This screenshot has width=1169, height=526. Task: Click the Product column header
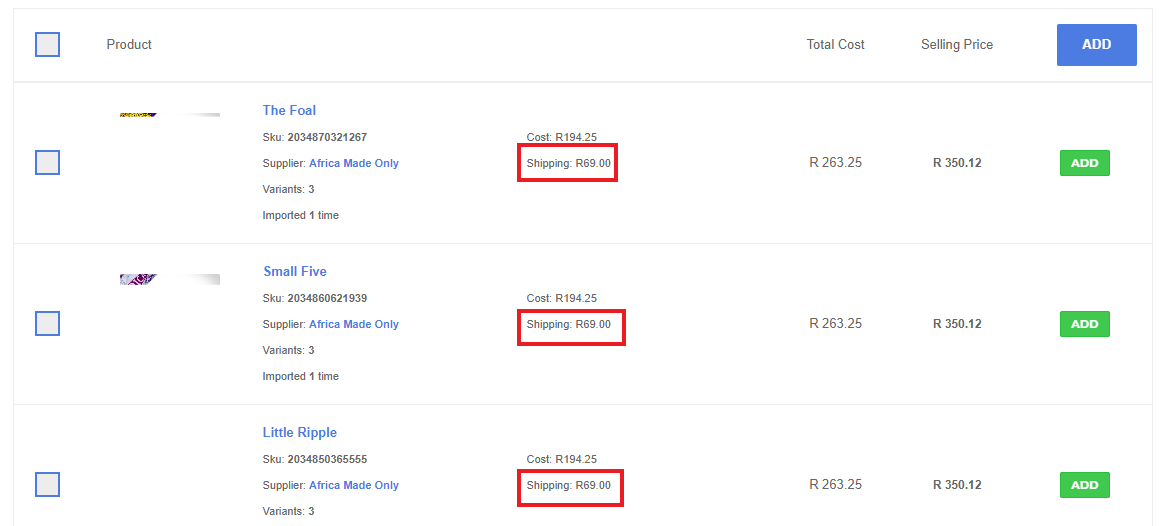pos(129,44)
